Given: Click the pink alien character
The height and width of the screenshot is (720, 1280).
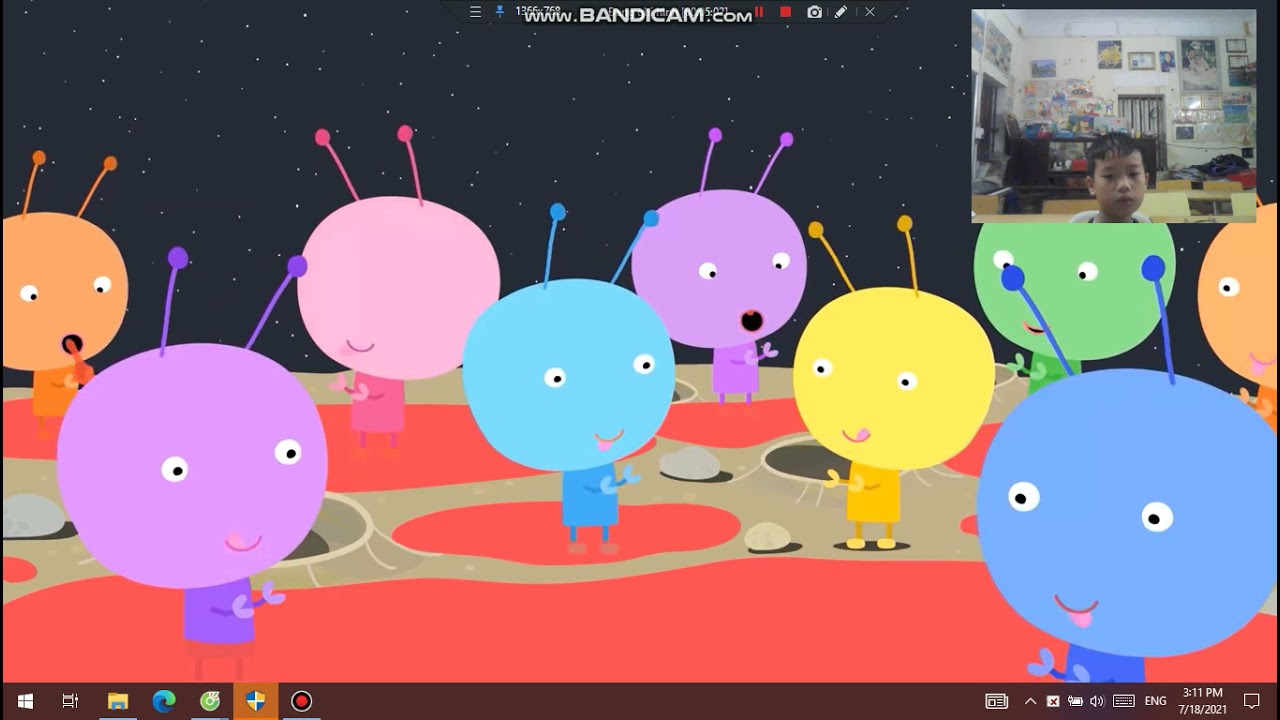Looking at the screenshot, I should (398, 289).
